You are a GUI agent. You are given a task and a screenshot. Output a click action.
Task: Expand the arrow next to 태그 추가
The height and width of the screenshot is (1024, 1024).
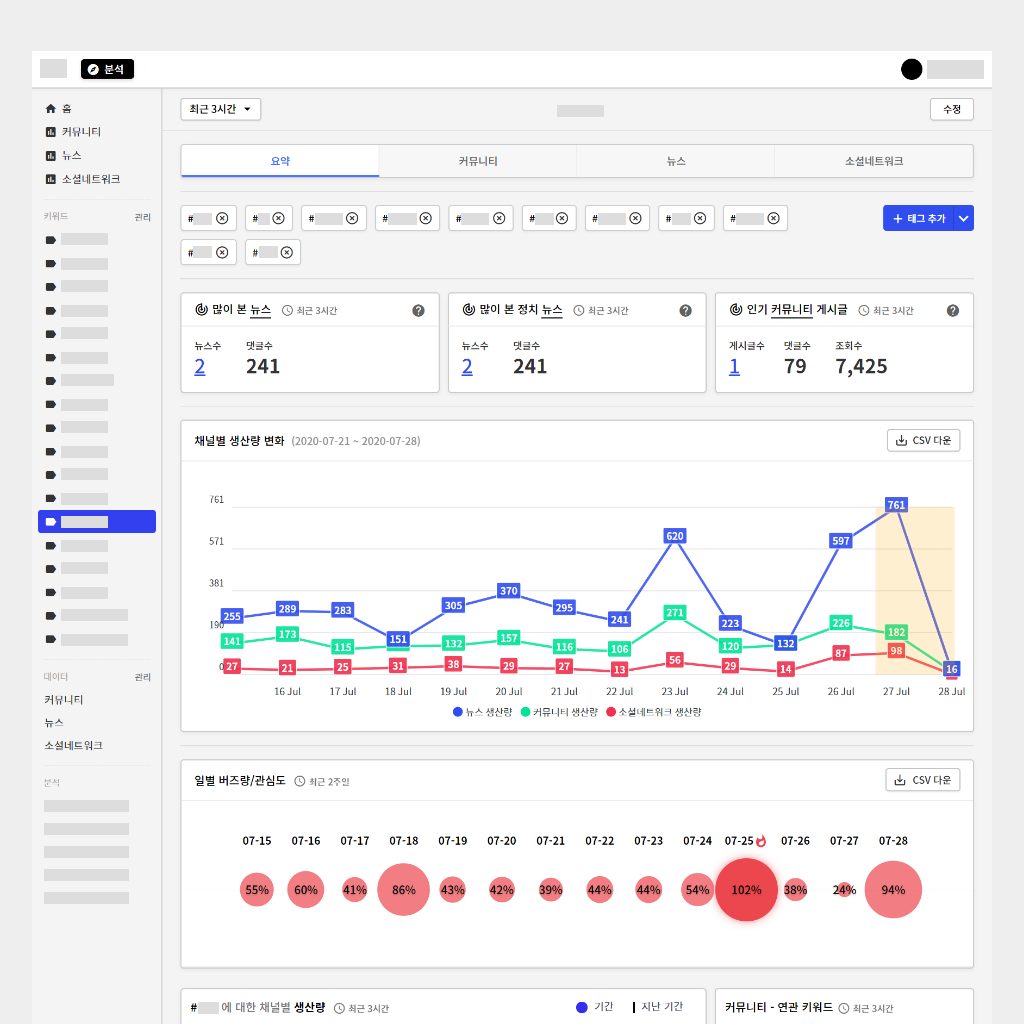(963, 218)
